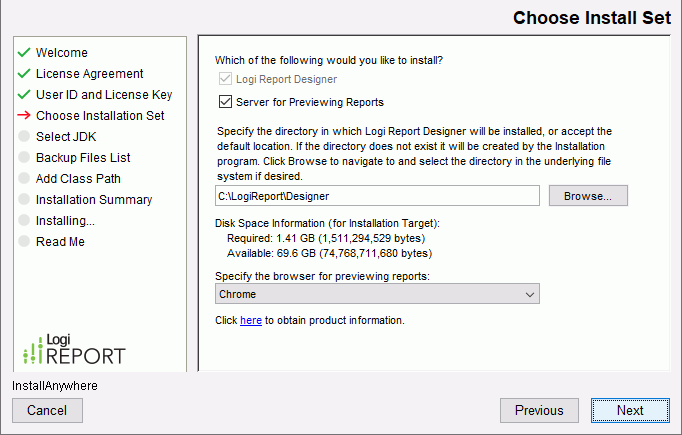
Task: Click the gray circle beside Read Me
Action: coord(24,241)
